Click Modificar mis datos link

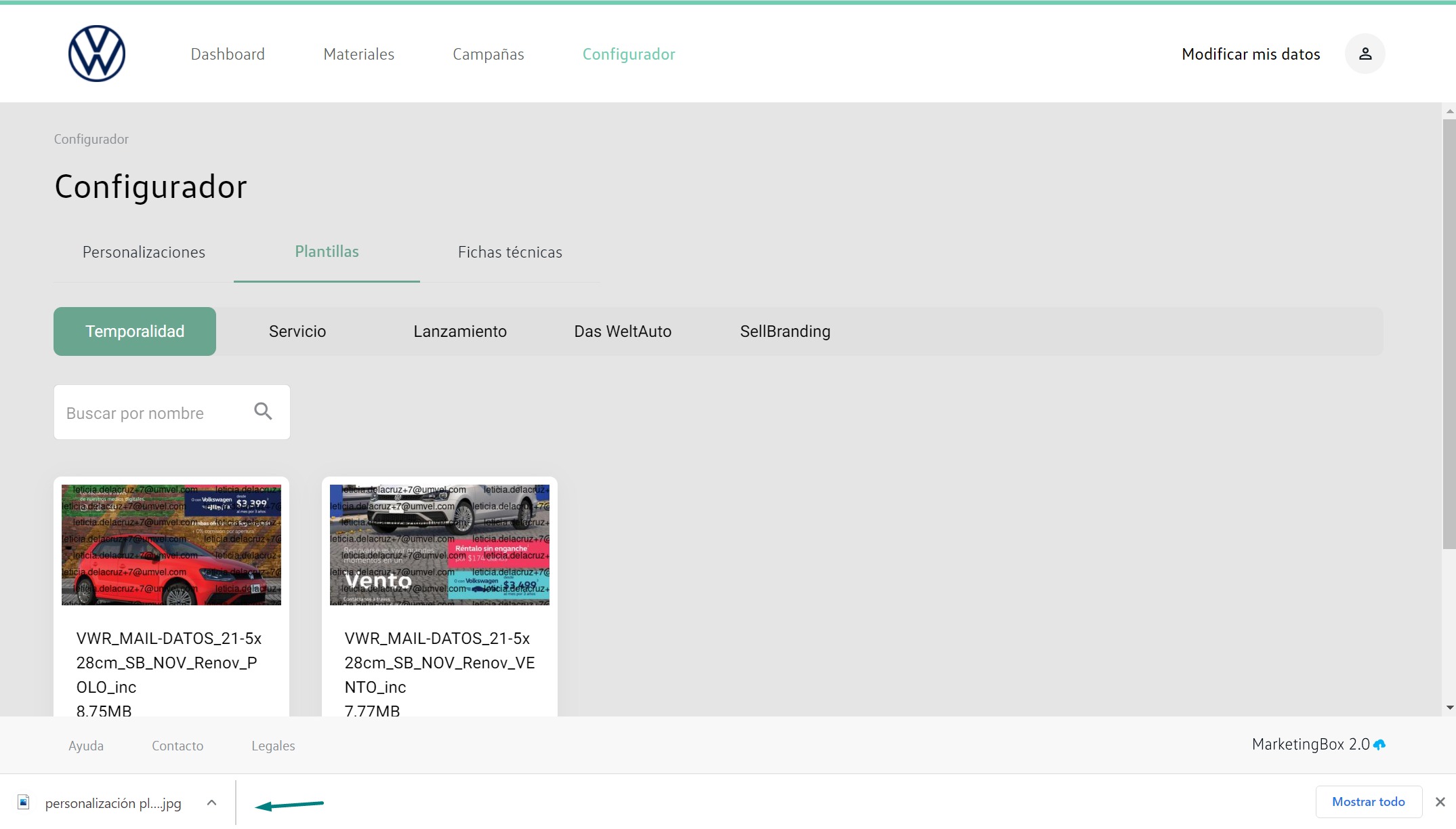click(1250, 54)
